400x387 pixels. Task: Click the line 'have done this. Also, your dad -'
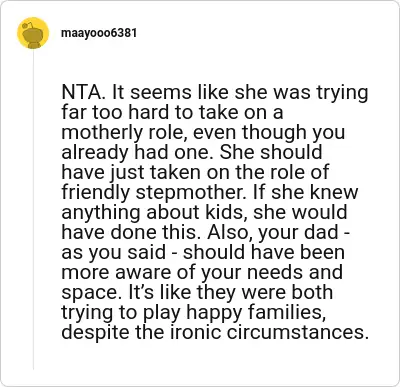click(206, 232)
